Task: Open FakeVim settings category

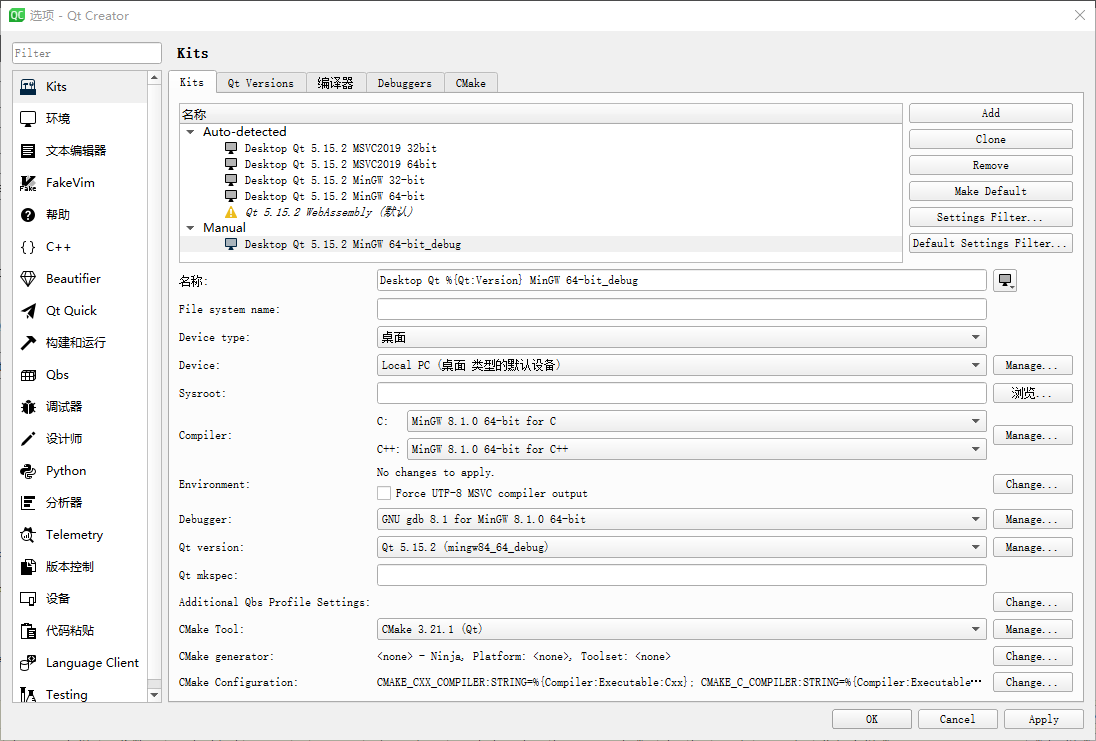Action: pyautogui.click(x=80, y=183)
